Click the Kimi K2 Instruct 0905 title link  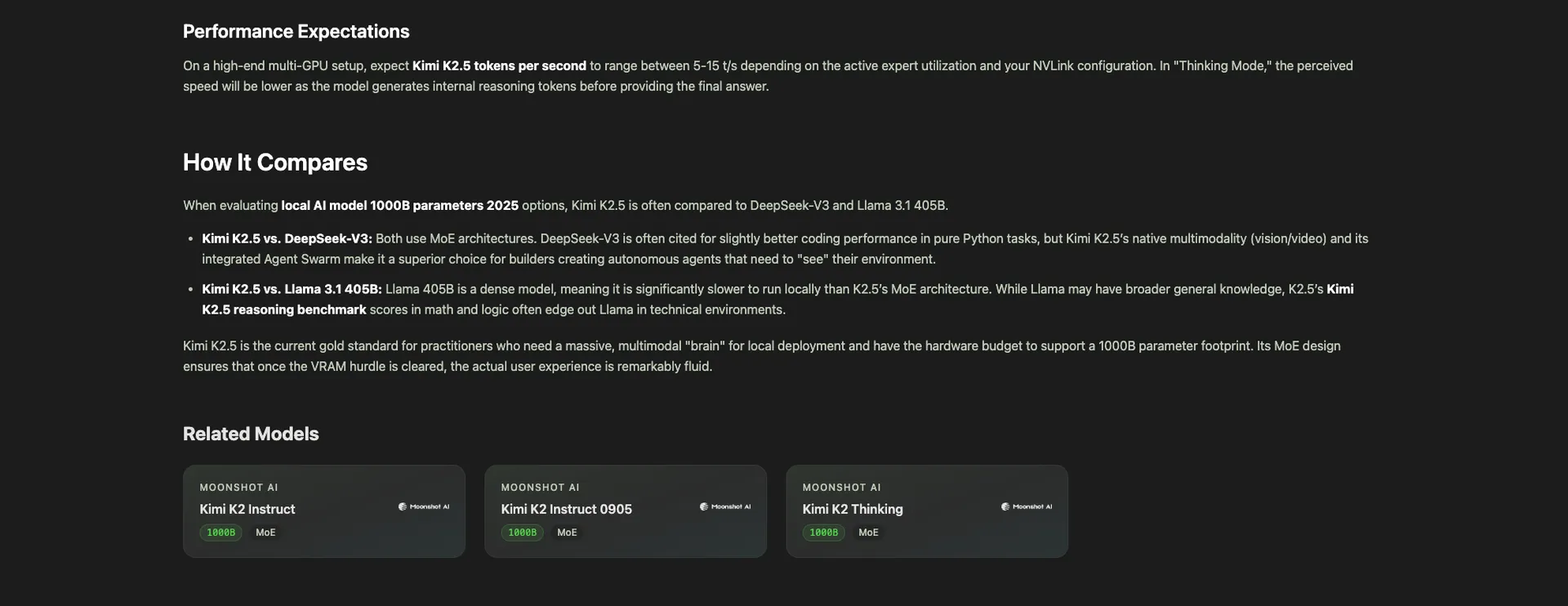(x=566, y=509)
